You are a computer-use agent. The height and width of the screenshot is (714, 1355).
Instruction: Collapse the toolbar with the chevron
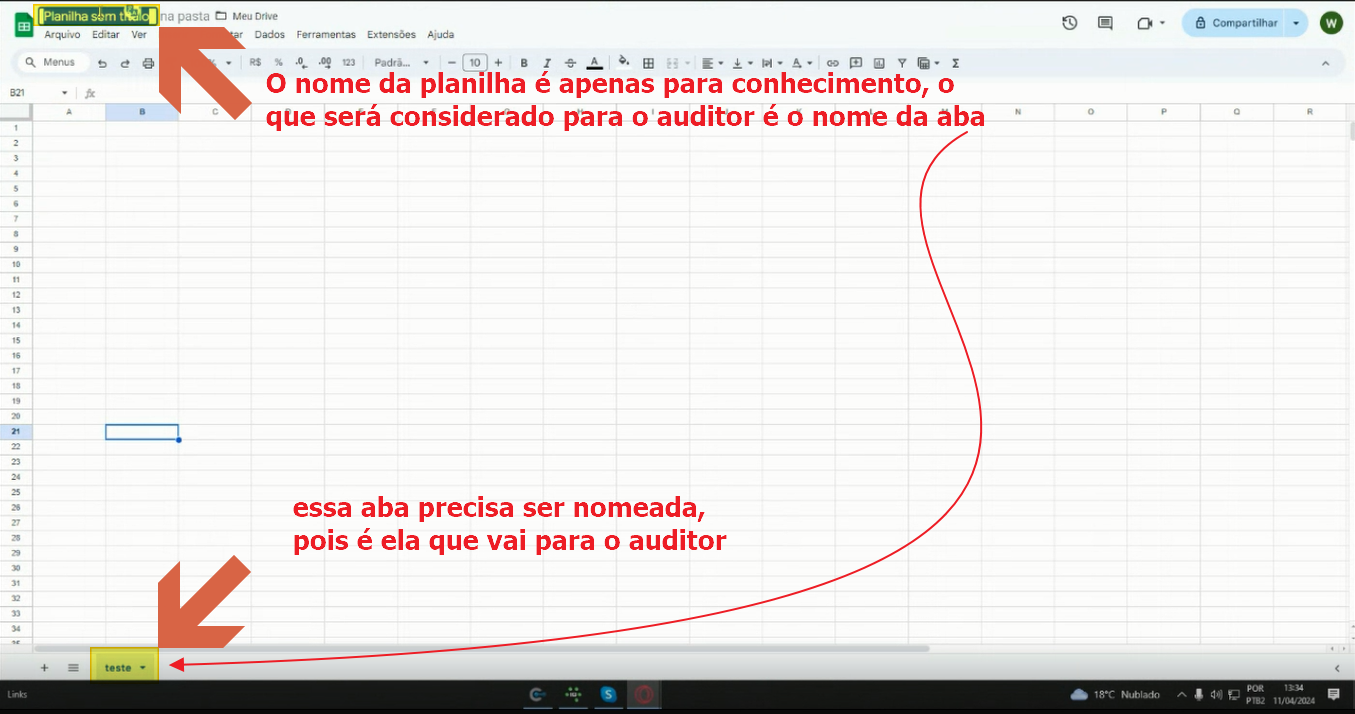[x=1326, y=63]
